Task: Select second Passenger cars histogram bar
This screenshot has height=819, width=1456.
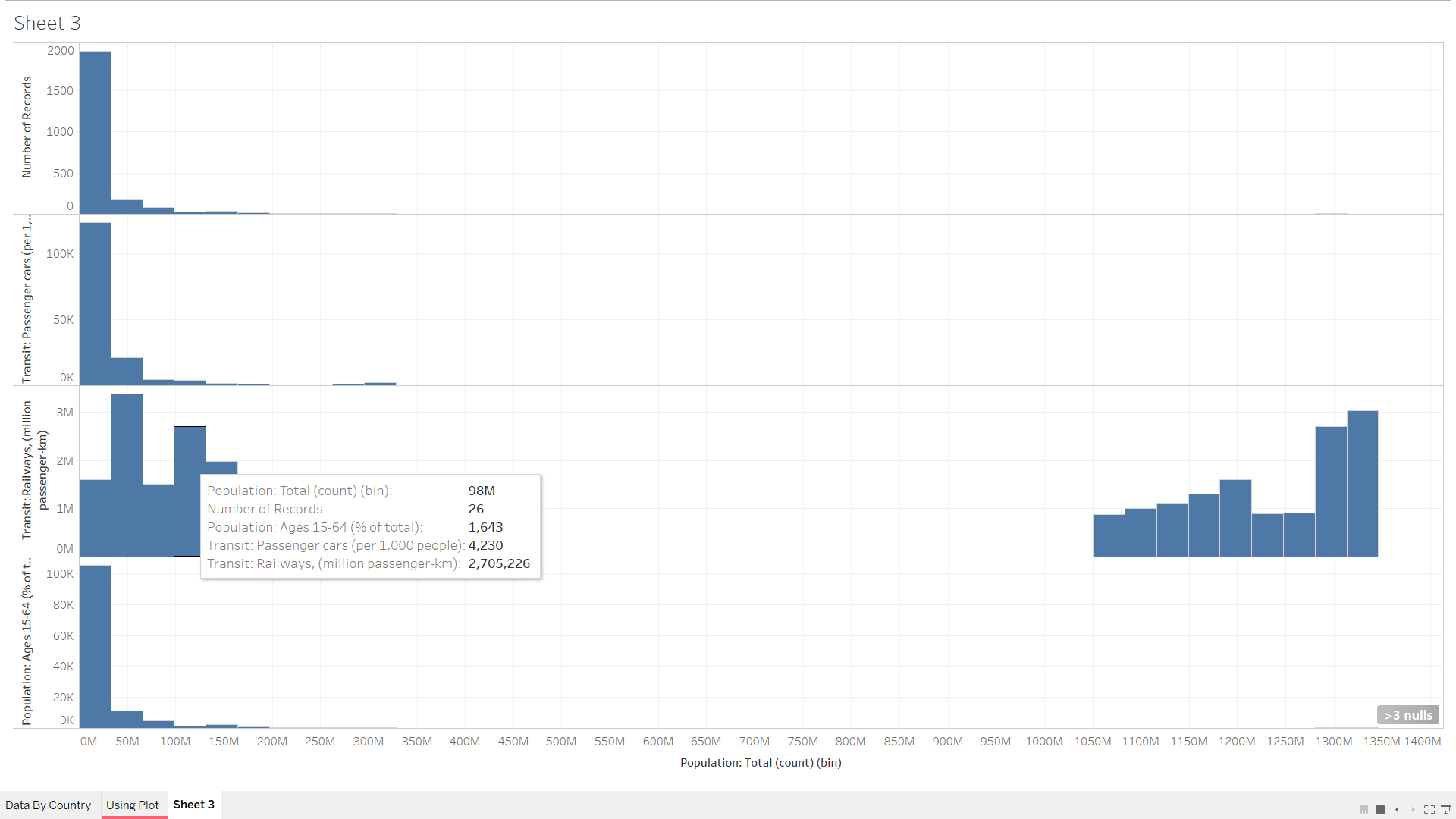Action: coord(127,372)
